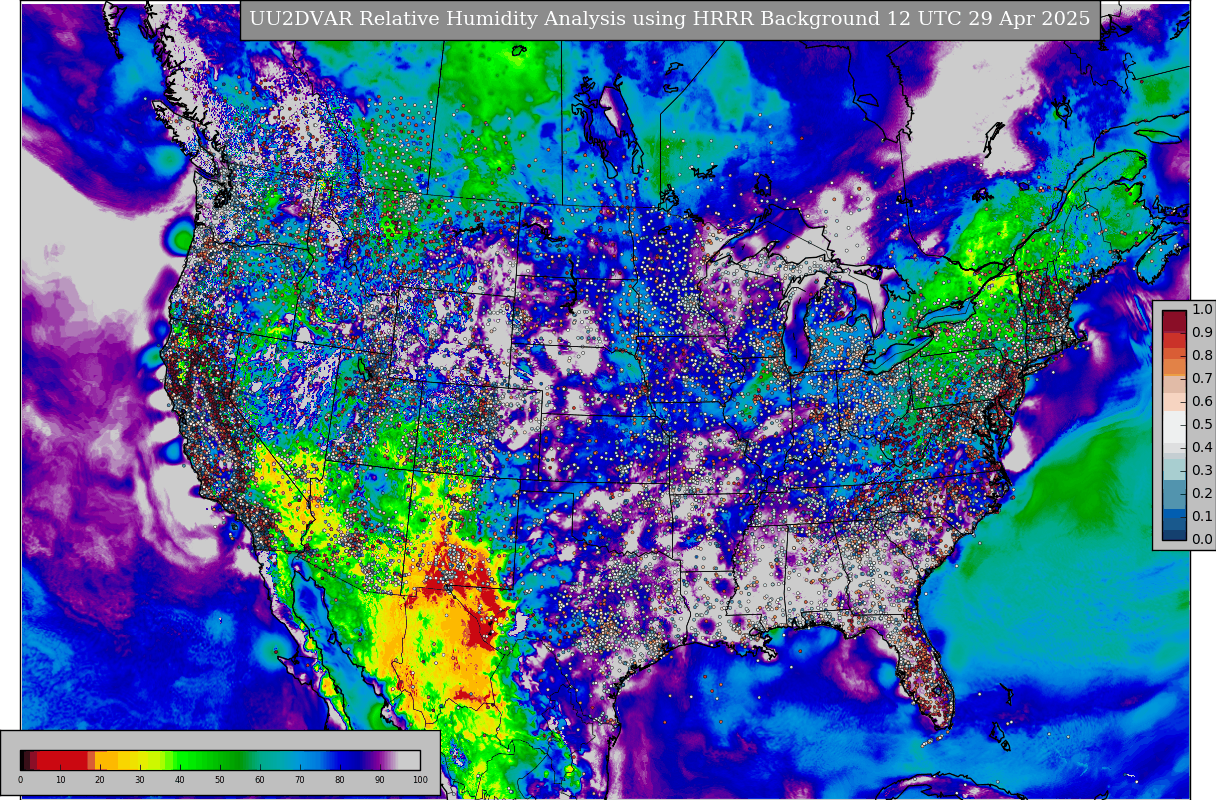Click the '40' tick on the humidity colorbar
Image resolution: width=1216 pixels, height=800 pixels.
[180, 780]
